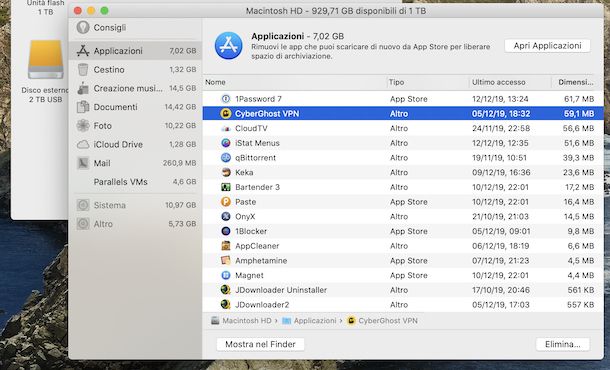
Task: Click the Magnet row name
Action: tap(249, 275)
